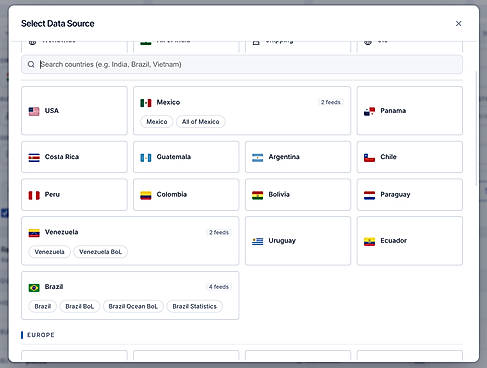Screen dimensions: 487x368
Task: Click the EUROPE section heading
Action: 41,335
